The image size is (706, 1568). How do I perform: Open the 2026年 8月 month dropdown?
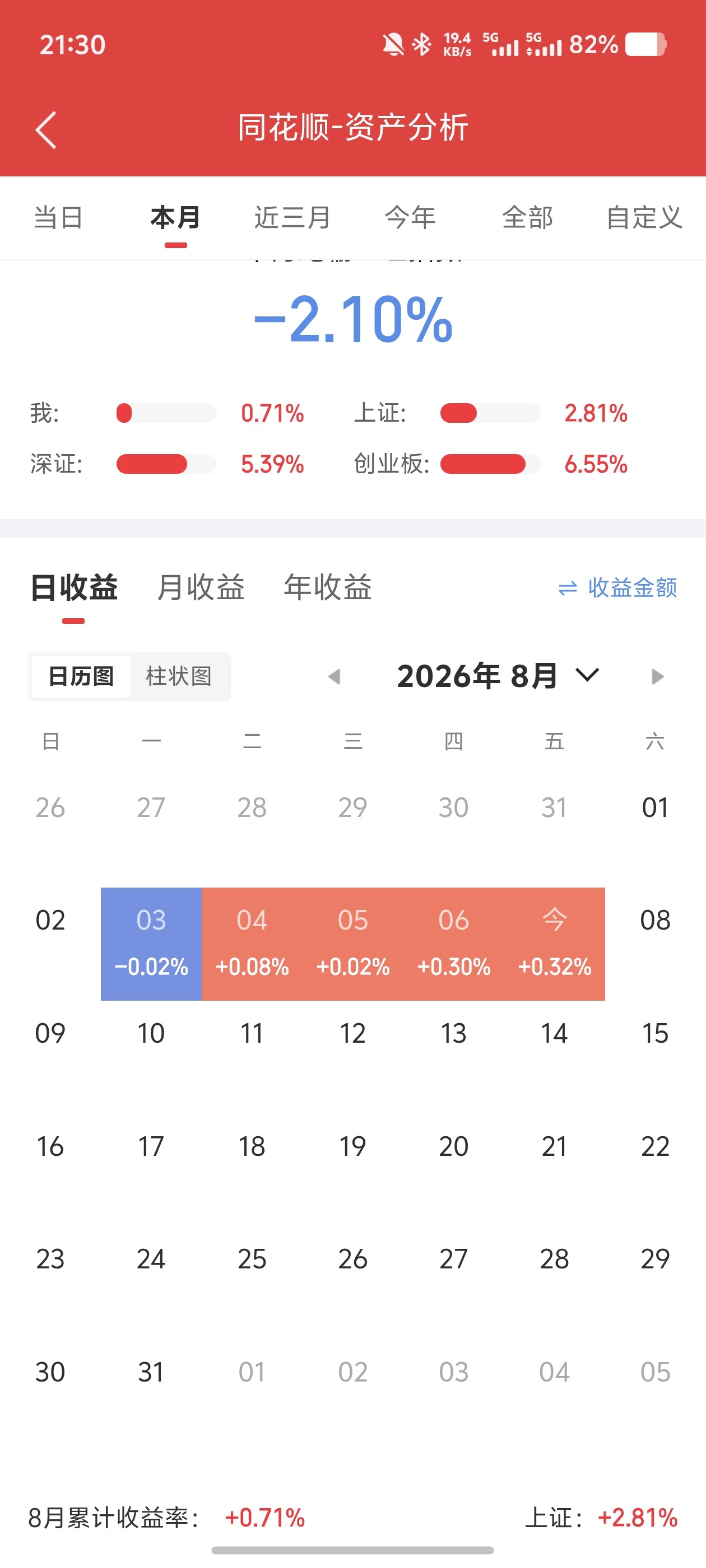click(498, 676)
